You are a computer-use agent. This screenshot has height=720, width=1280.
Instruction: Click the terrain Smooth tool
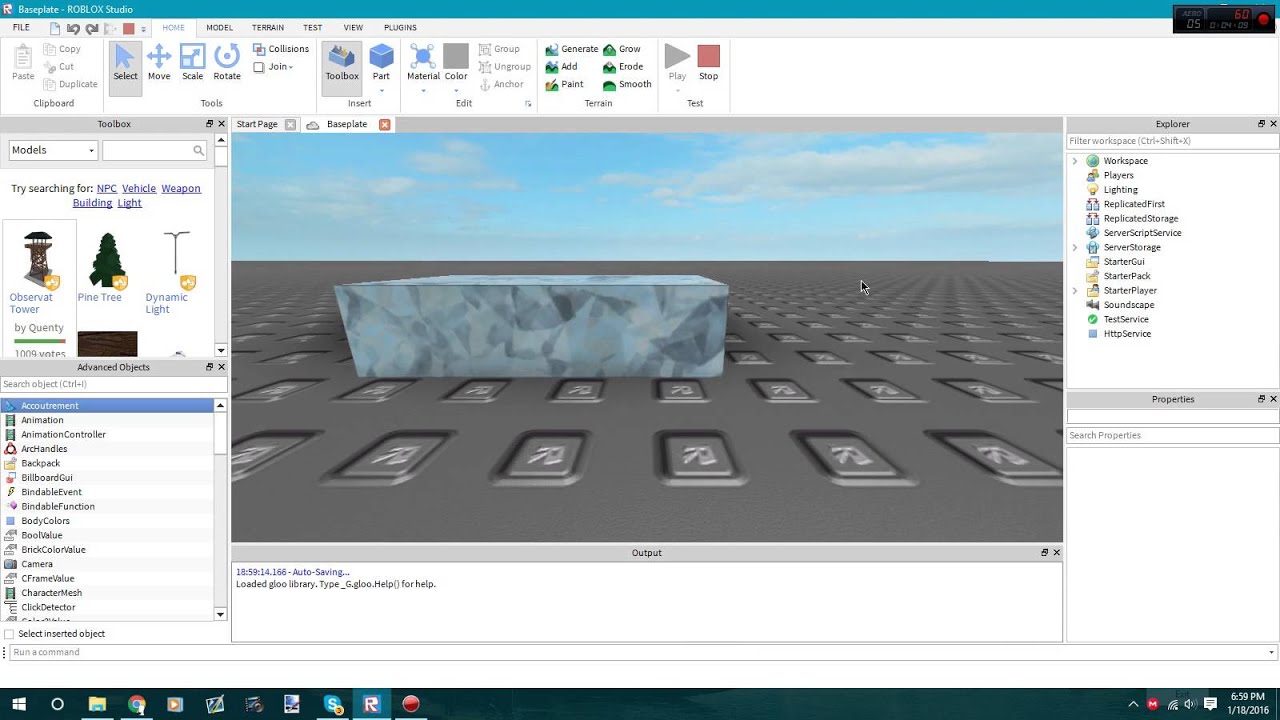[627, 85]
